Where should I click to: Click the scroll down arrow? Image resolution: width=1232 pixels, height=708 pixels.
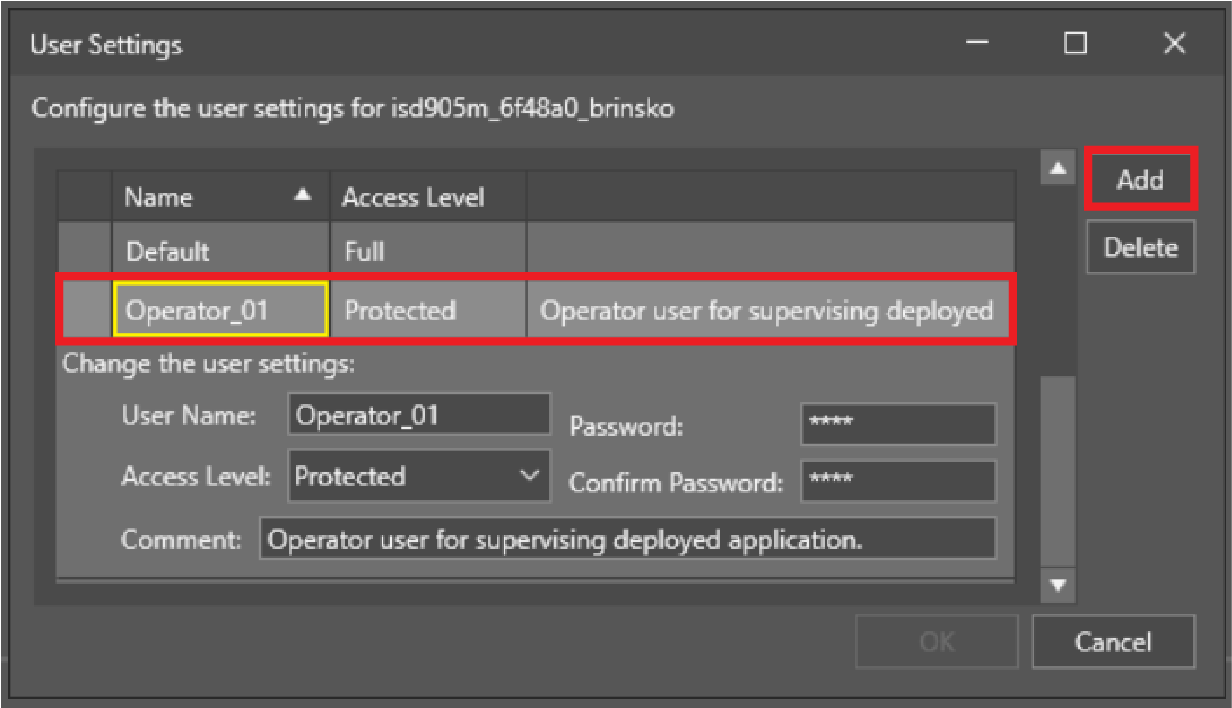click(1057, 586)
